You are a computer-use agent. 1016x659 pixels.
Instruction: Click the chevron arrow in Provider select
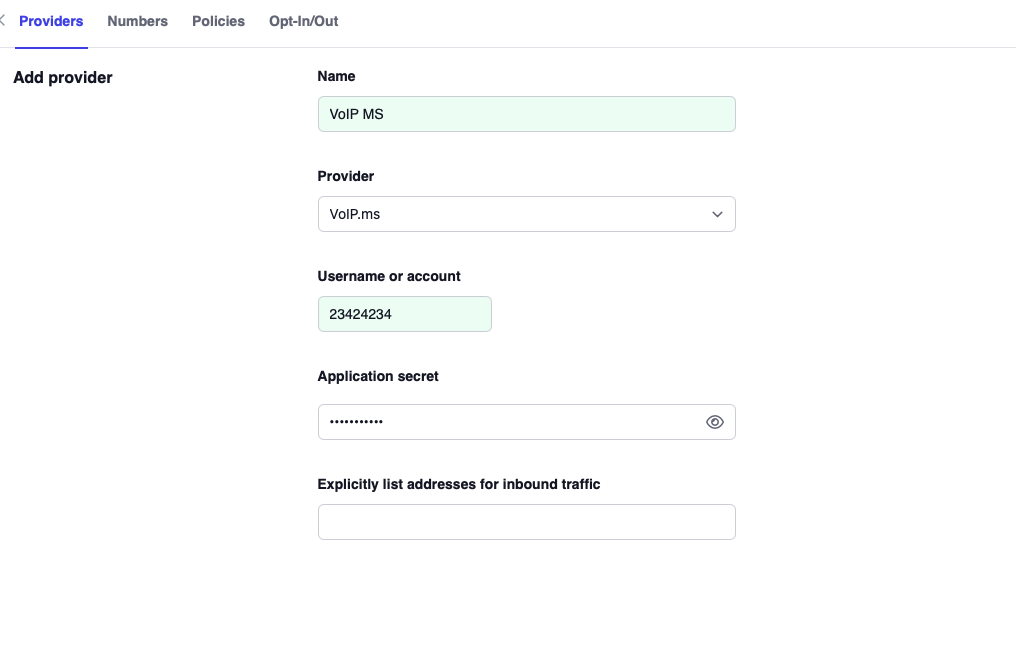[717, 214]
